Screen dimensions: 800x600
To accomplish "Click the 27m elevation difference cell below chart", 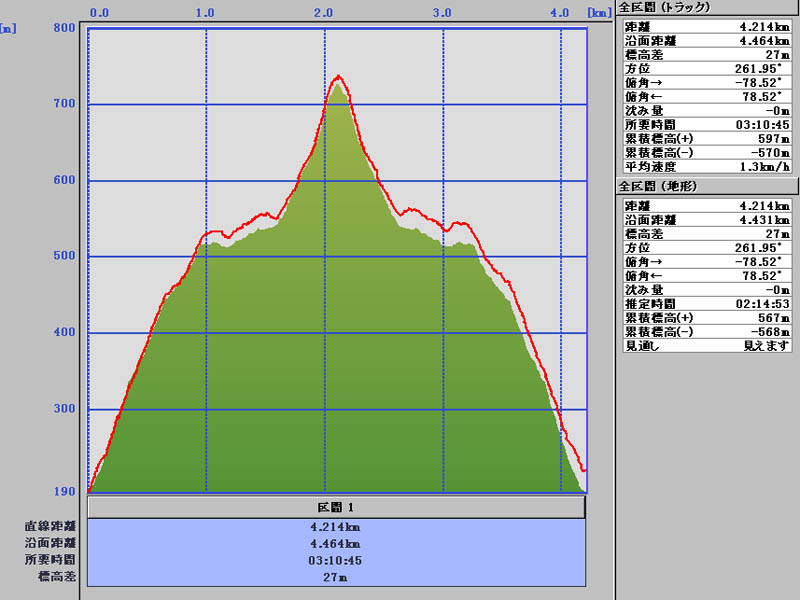I will click(336, 577).
